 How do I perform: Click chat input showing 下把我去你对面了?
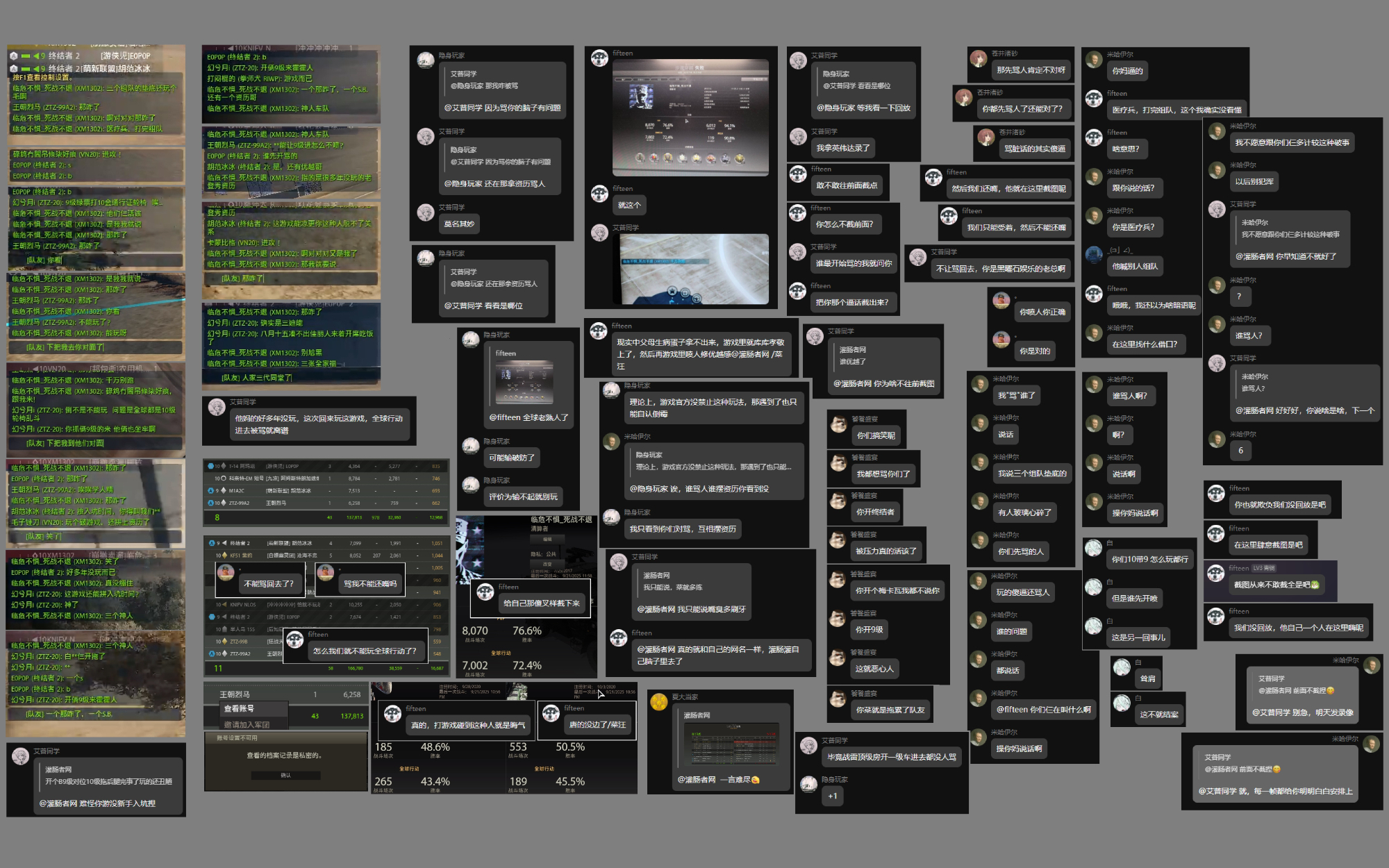pyautogui.click(x=95, y=347)
